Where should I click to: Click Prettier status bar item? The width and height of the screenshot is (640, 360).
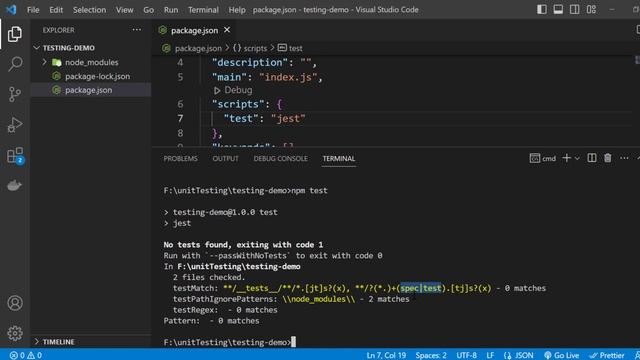click(607, 355)
